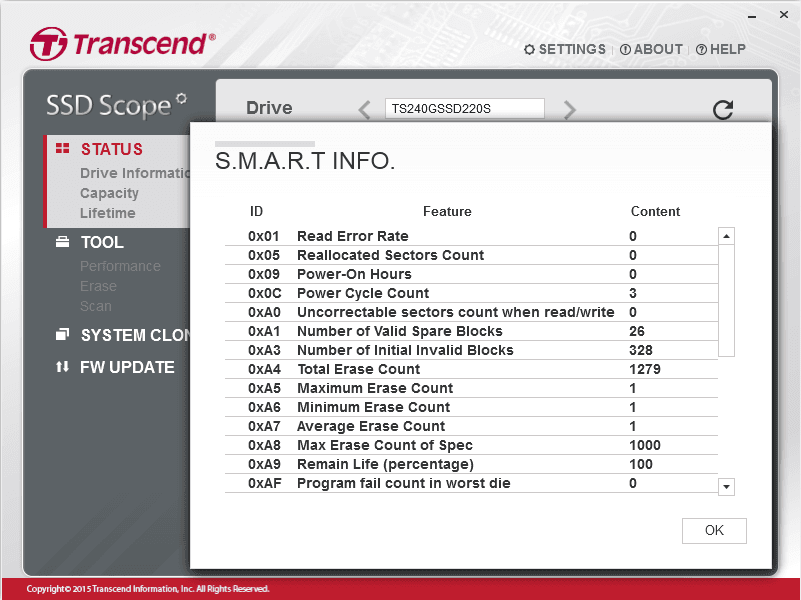The height and width of the screenshot is (600, 801).
Task: Click the Content column header
Action: (x=655, y=211)
